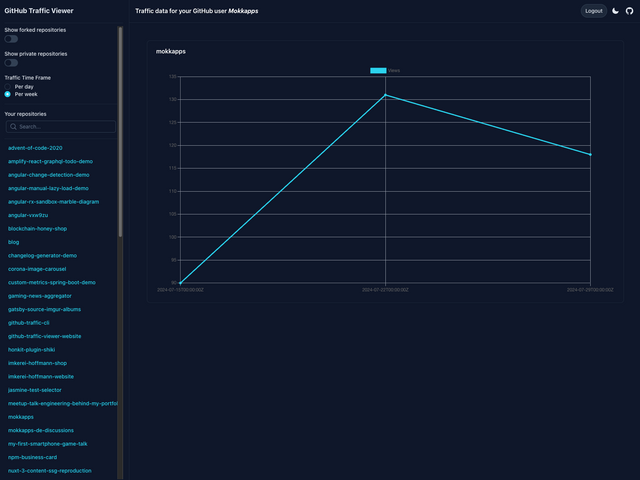Open the my-first-smartphone-game-talk repository
The width and height of the screenshot is (640, 480).
[x=47, y=444]
